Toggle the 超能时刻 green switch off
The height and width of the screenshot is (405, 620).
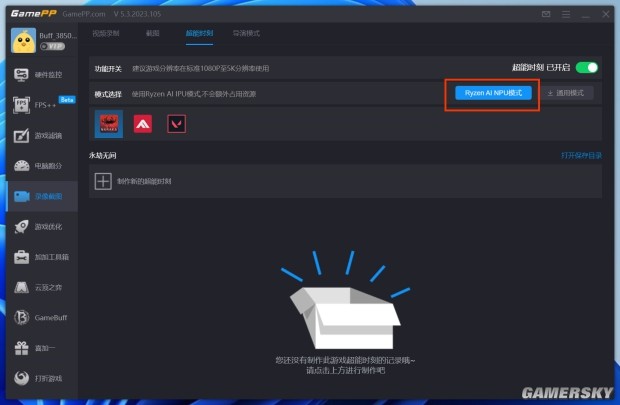pos(587,68)
